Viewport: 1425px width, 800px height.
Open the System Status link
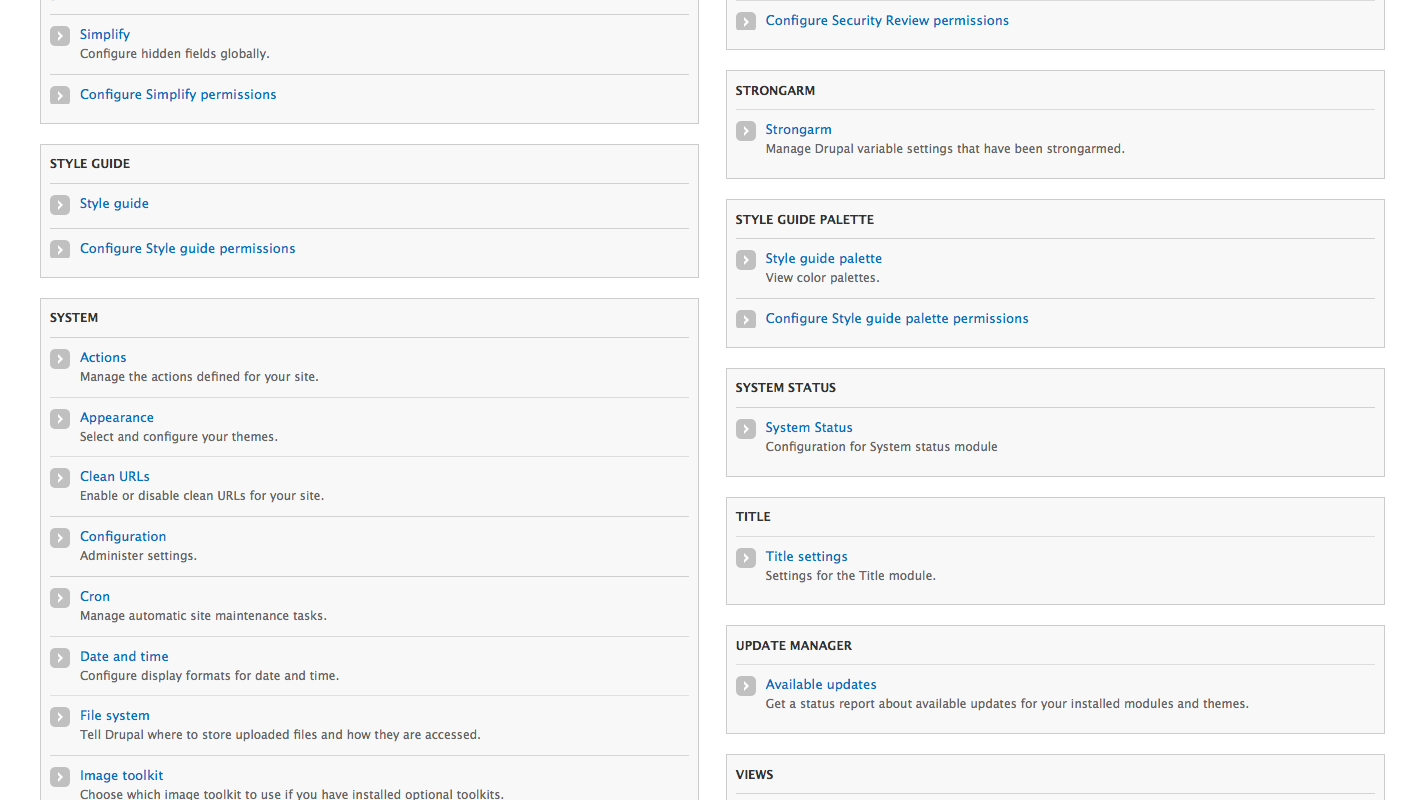tap(809, 427)
